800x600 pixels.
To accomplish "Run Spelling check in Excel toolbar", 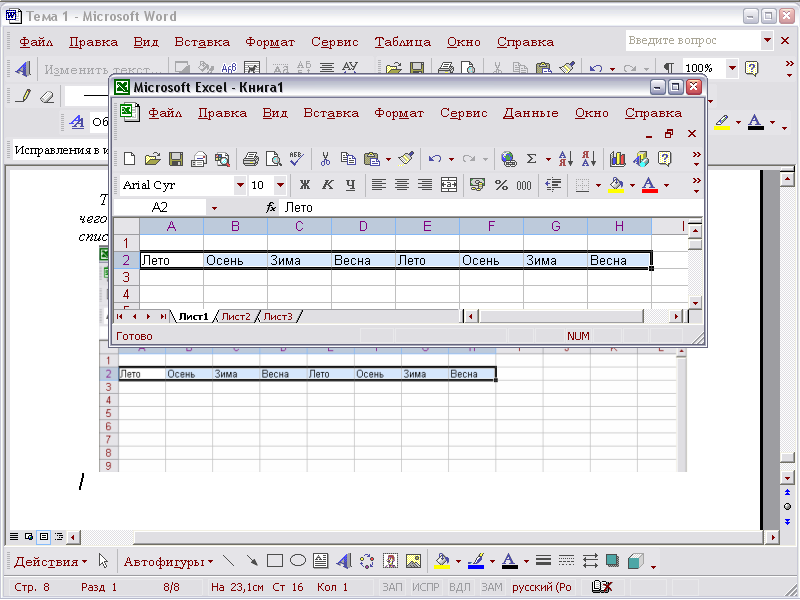I will click(x=296, y=159).
